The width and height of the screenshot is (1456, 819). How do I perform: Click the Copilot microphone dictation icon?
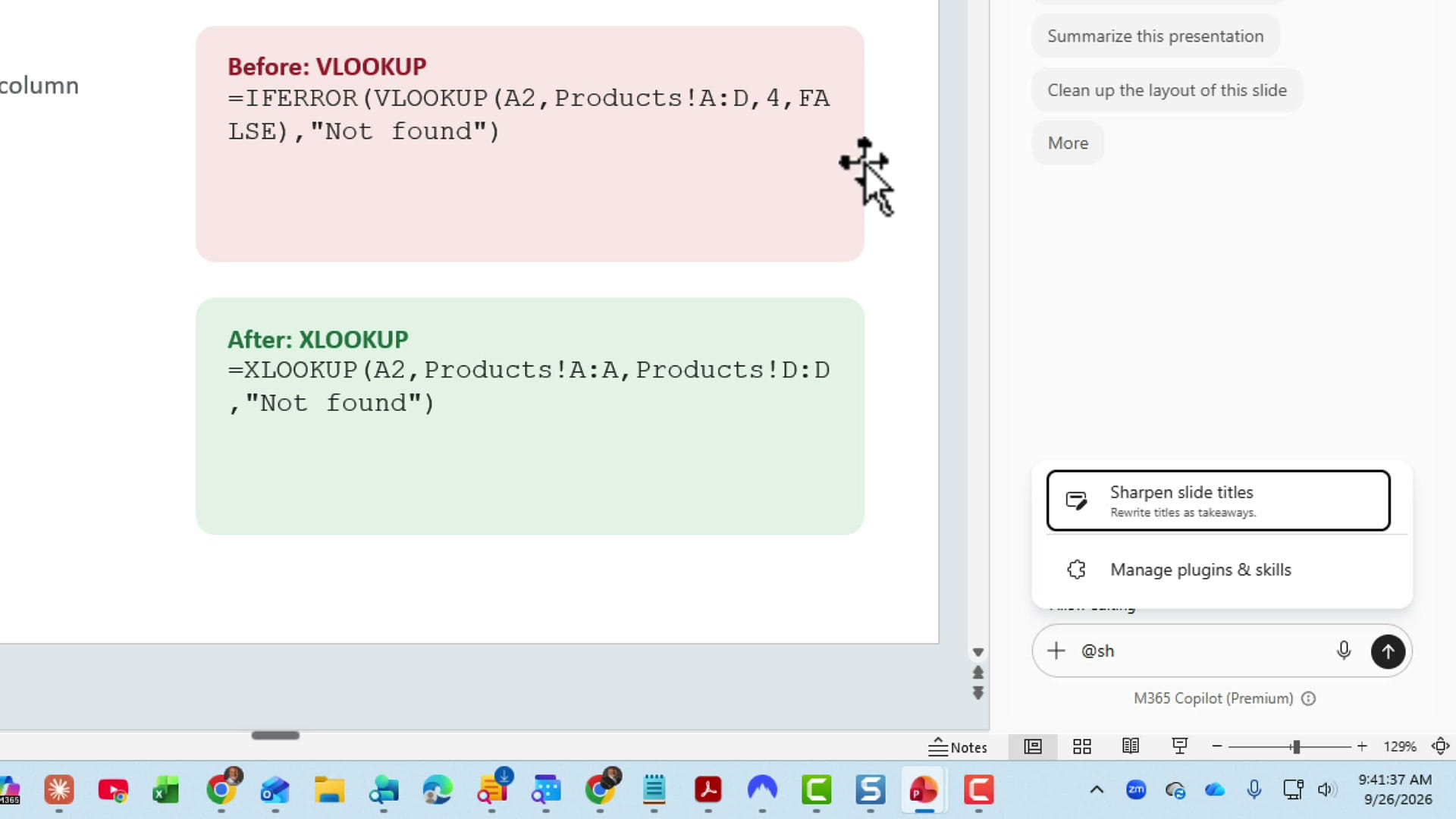click(x=1344, y=651)
